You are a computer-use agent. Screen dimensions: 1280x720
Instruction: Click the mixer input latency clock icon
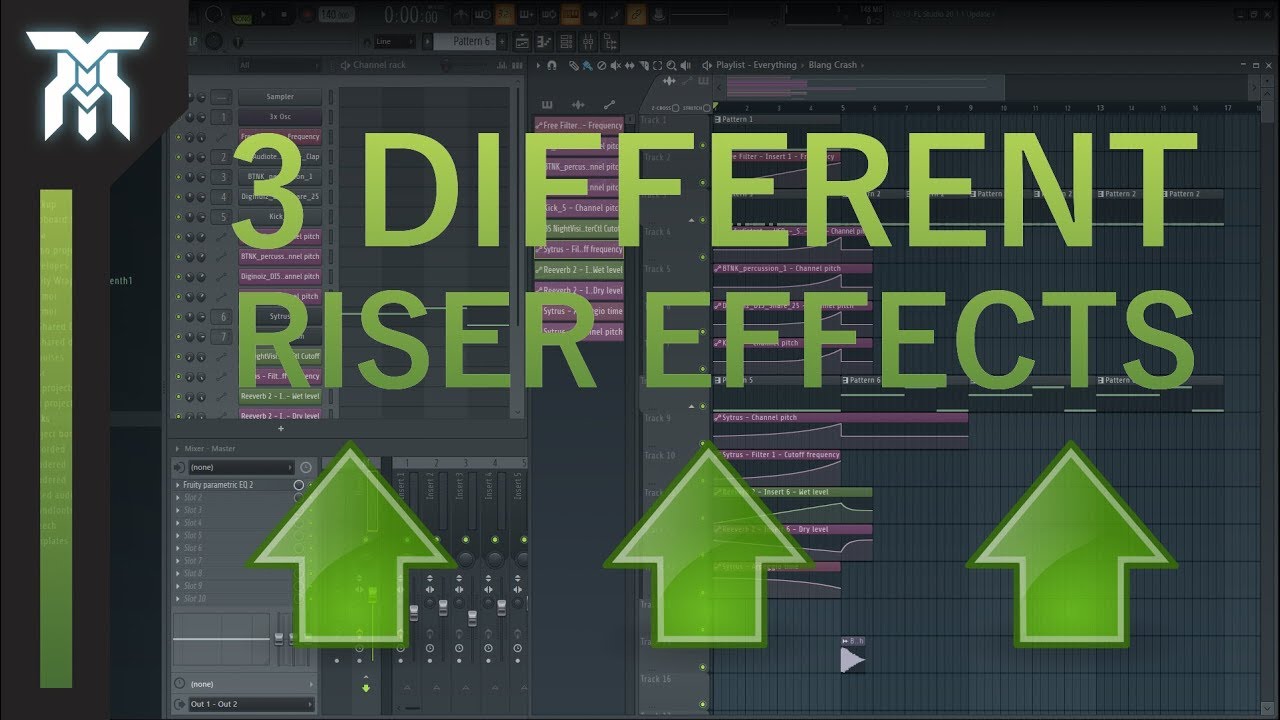[306, 467]
